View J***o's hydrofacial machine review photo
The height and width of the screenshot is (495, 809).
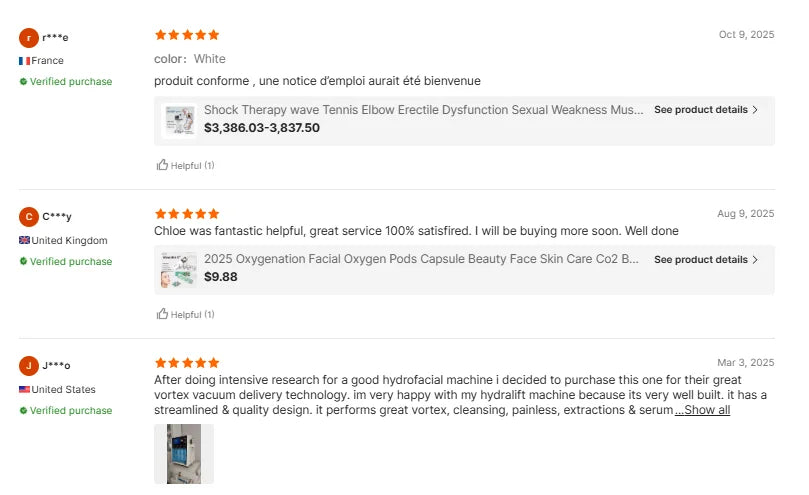click(184, 454)
